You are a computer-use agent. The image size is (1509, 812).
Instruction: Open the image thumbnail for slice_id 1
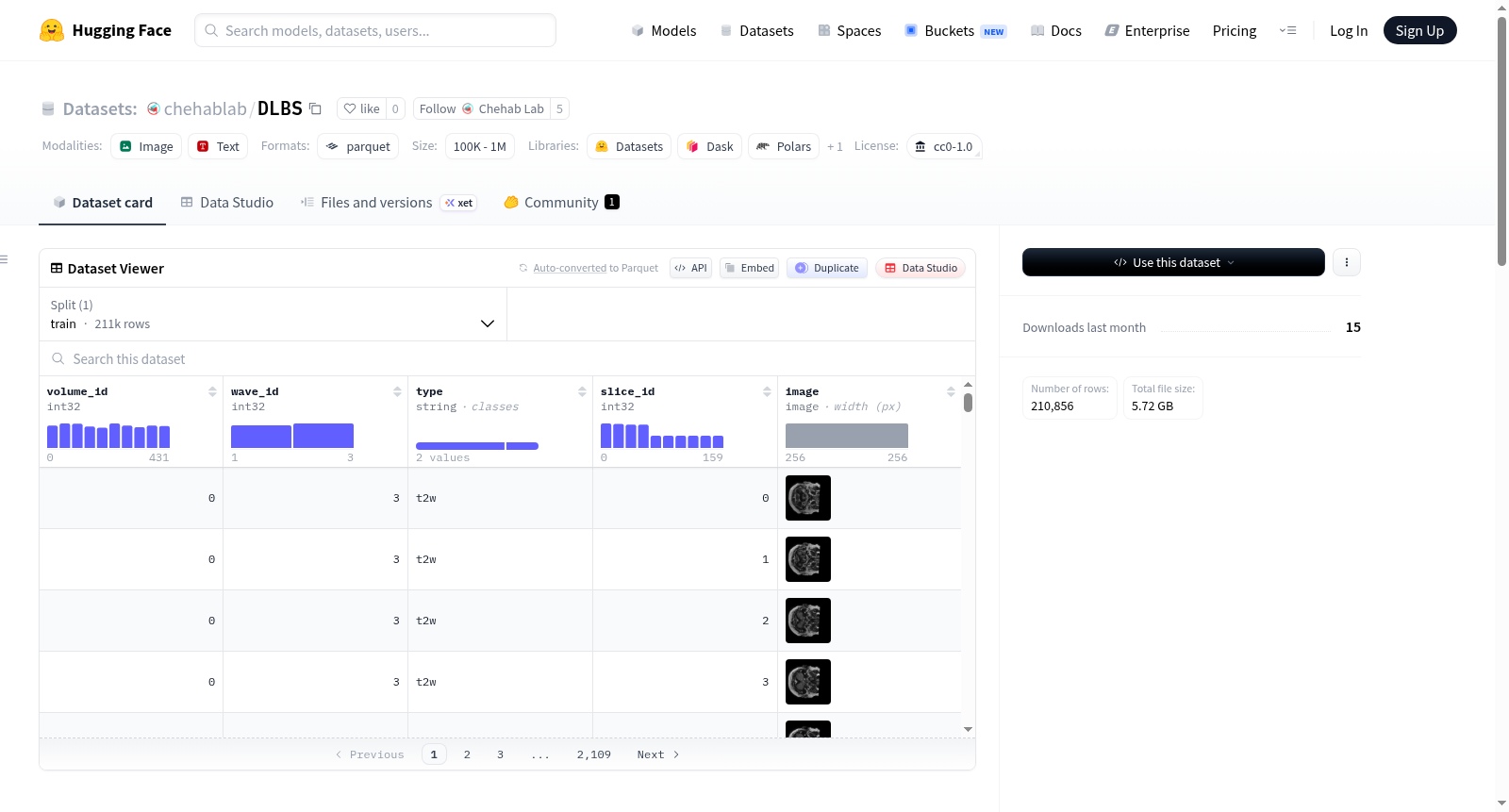point(808,559)
